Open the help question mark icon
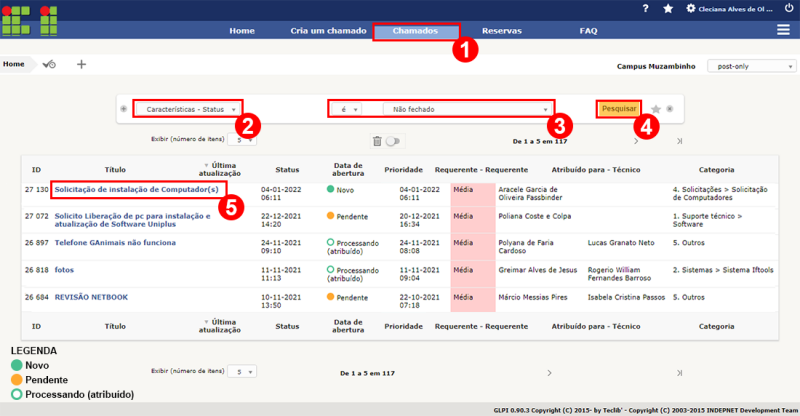The height and width of the screenshot is (416, 800). [x=645, y=8]
